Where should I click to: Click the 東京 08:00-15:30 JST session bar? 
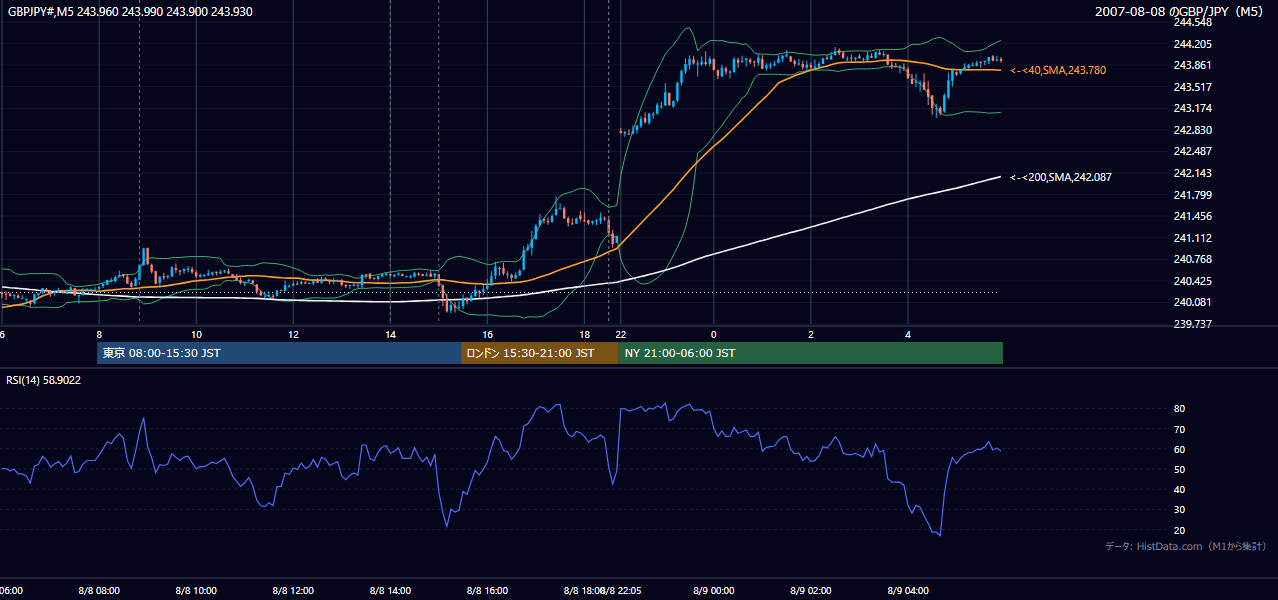coord(279,353)
